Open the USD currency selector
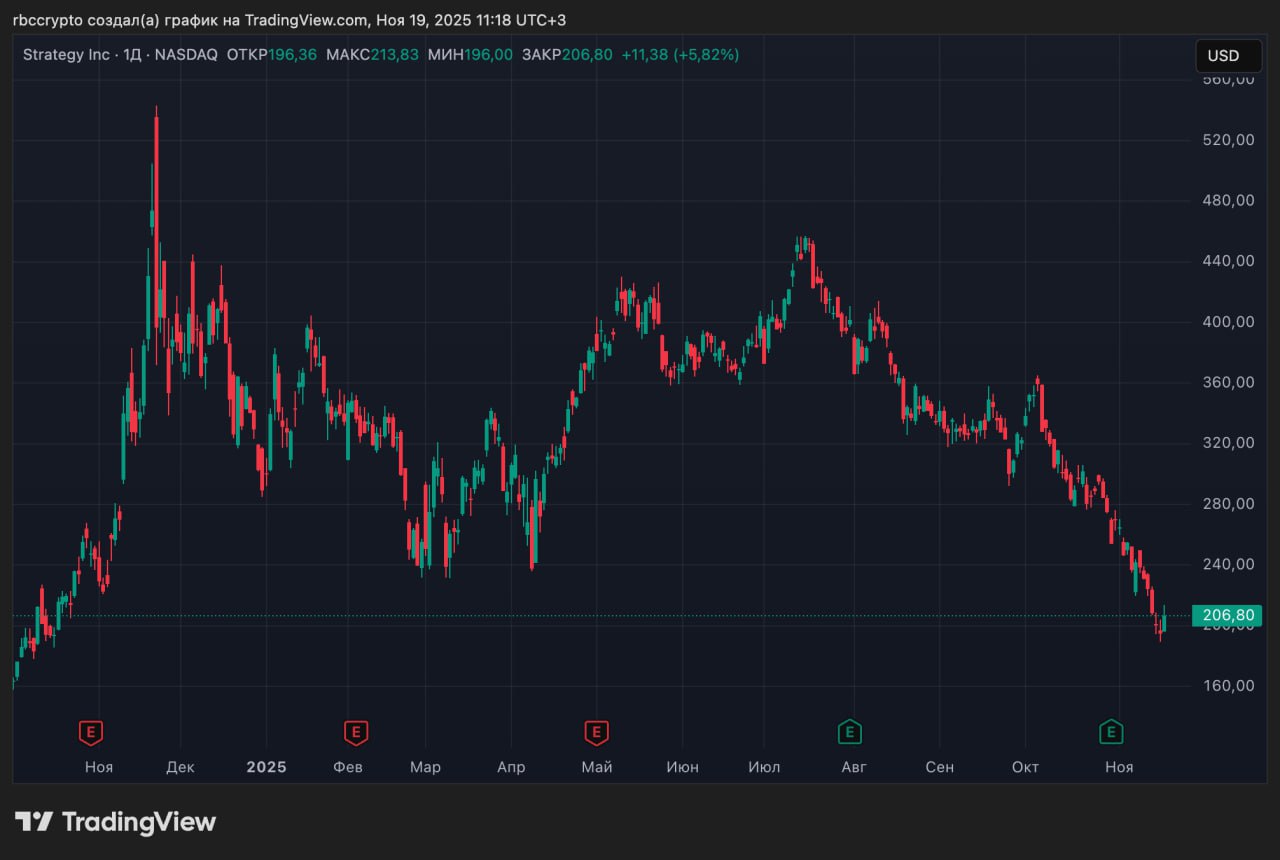This screenshot has width=1280, height=860. pyautogui.click(x=1227, y=56)
